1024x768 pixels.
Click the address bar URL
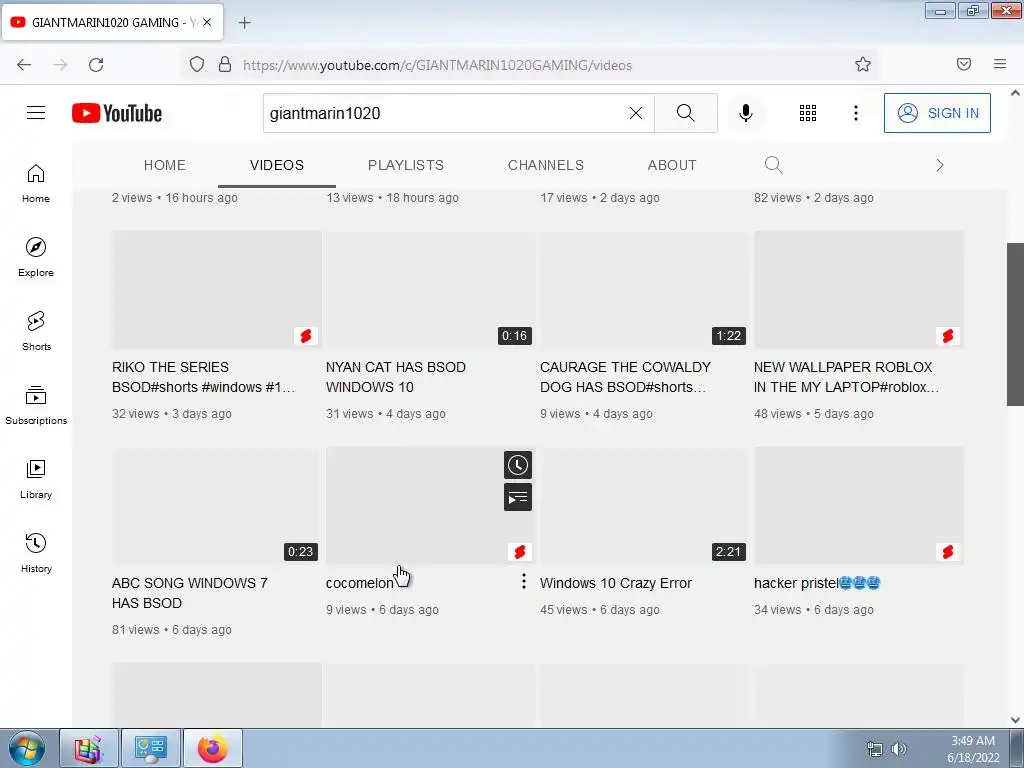438,65
